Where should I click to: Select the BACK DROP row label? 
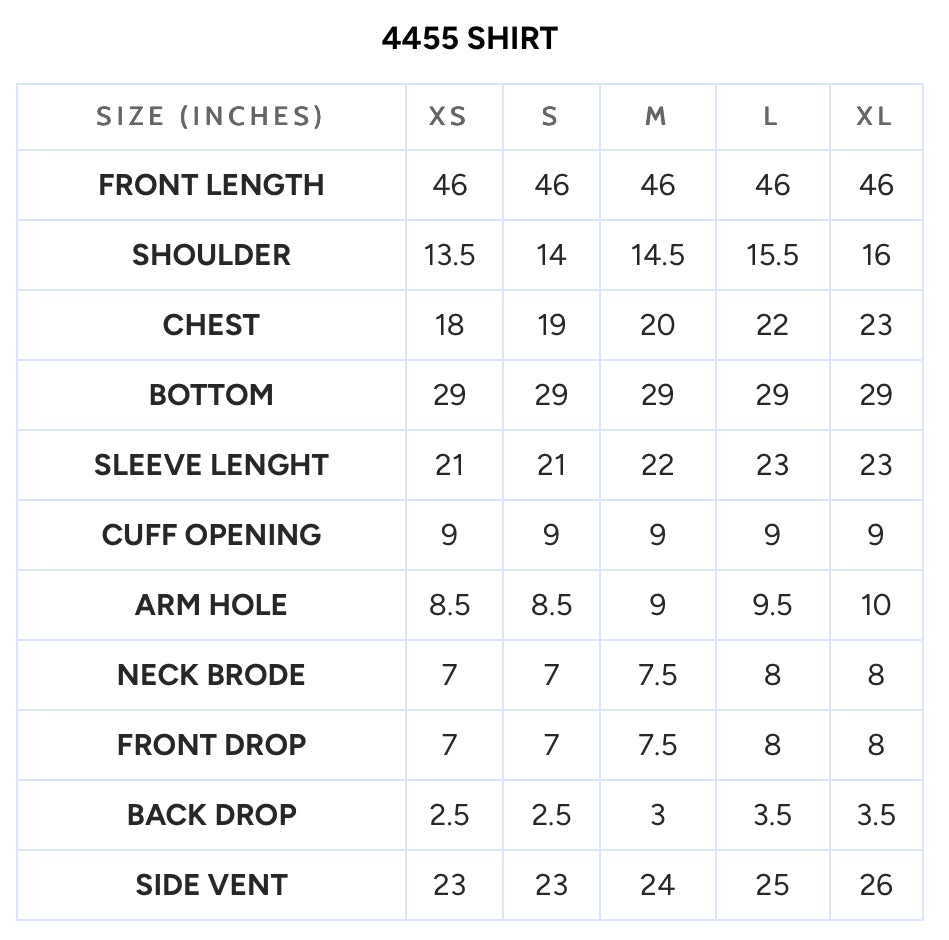pos(211,815)
